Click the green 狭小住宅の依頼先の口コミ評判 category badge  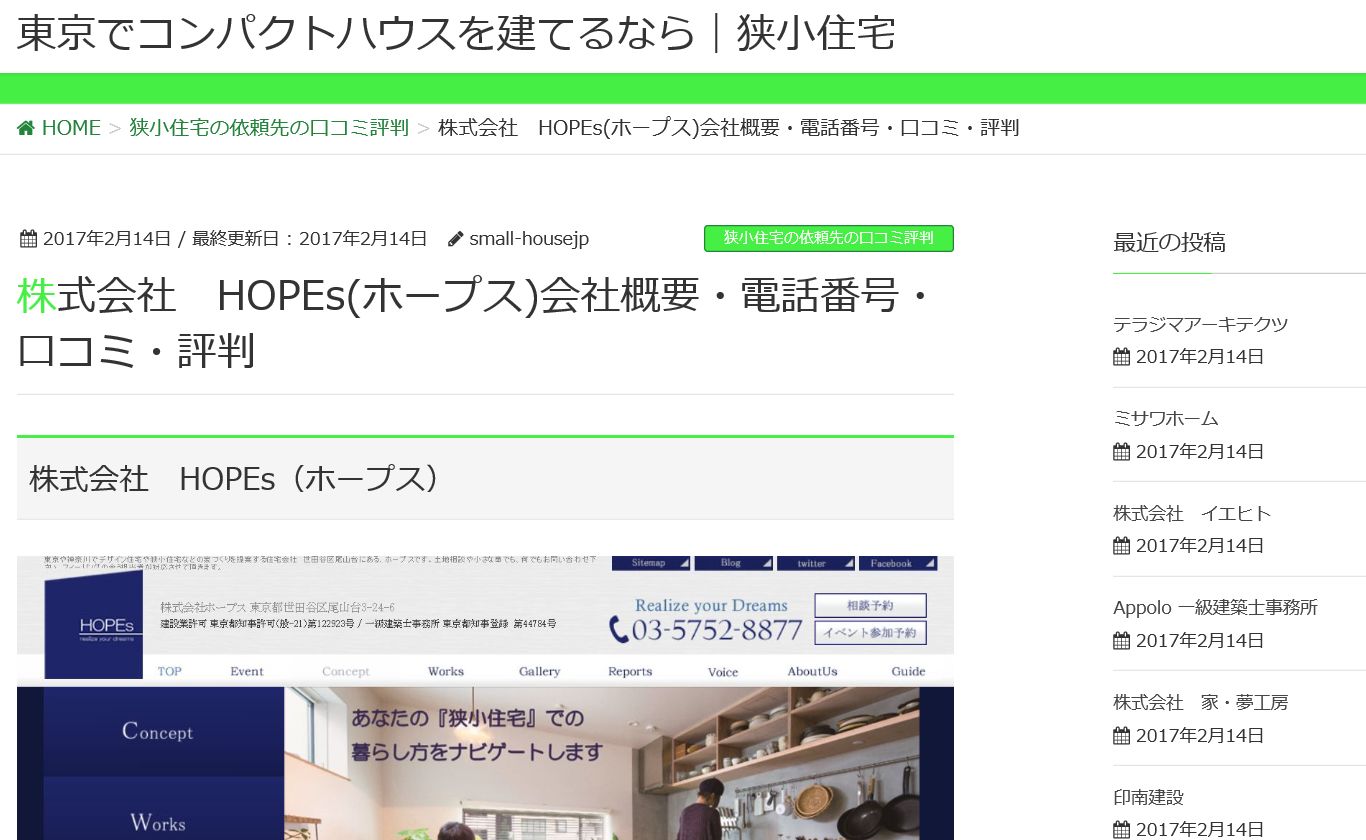pos(829,238)
